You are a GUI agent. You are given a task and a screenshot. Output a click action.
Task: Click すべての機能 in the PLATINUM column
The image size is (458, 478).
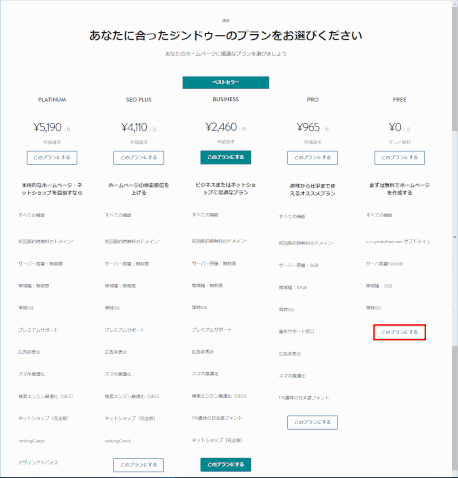[x=31, y=215]
